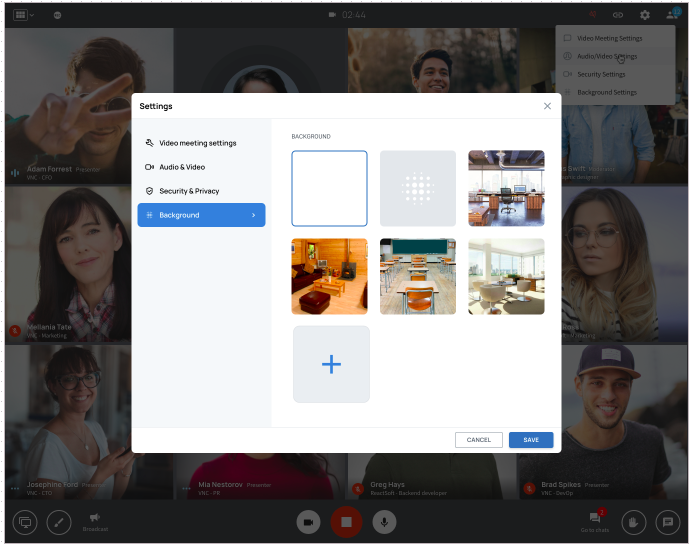Click the raise hand icon

coord(634,523)
